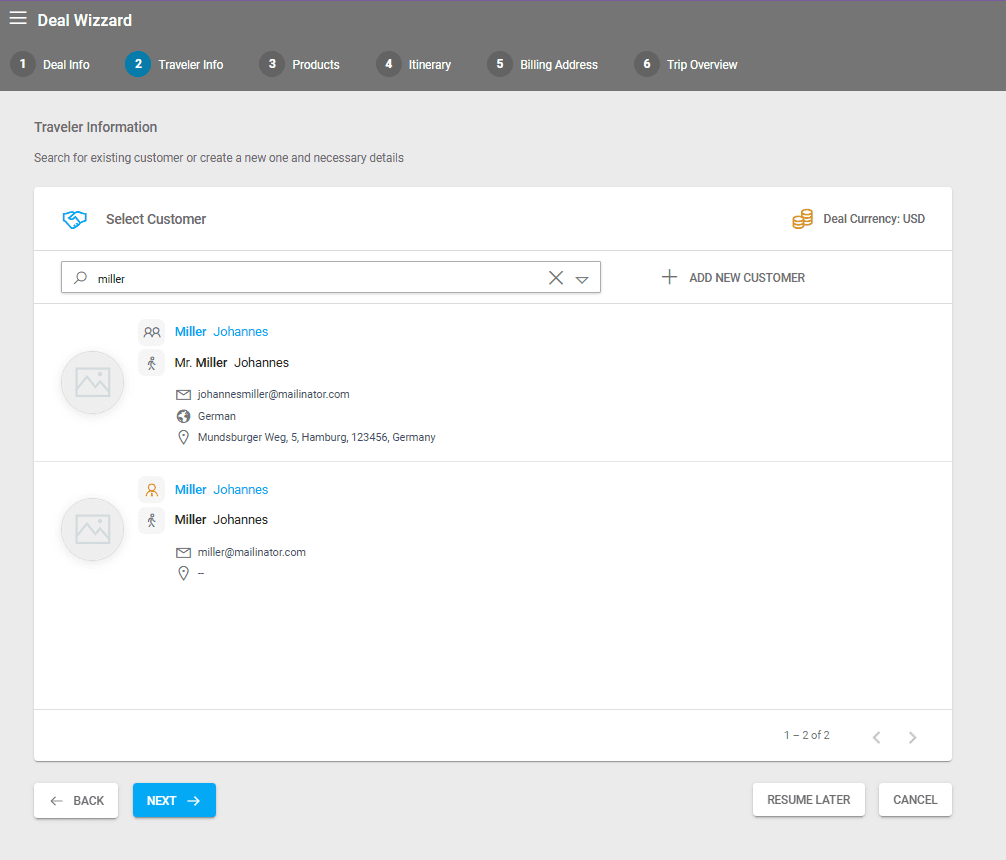Select the first Miller Johannes name link

[x=221, y=332]
